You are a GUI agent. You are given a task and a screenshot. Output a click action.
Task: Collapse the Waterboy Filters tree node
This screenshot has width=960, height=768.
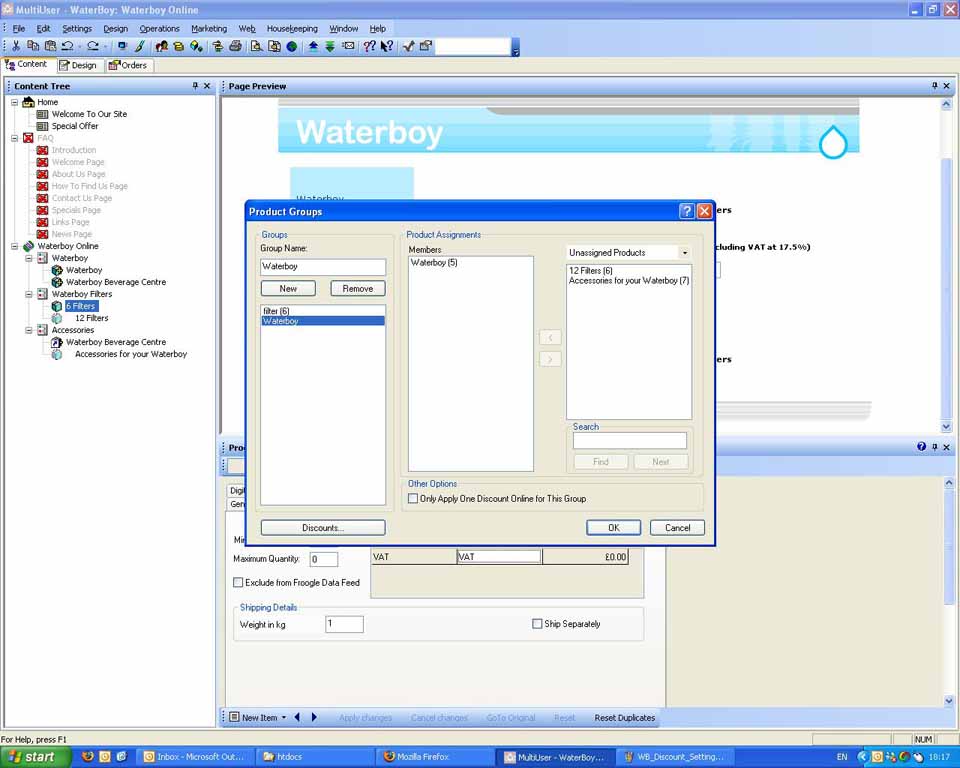[x=29, y=294]
